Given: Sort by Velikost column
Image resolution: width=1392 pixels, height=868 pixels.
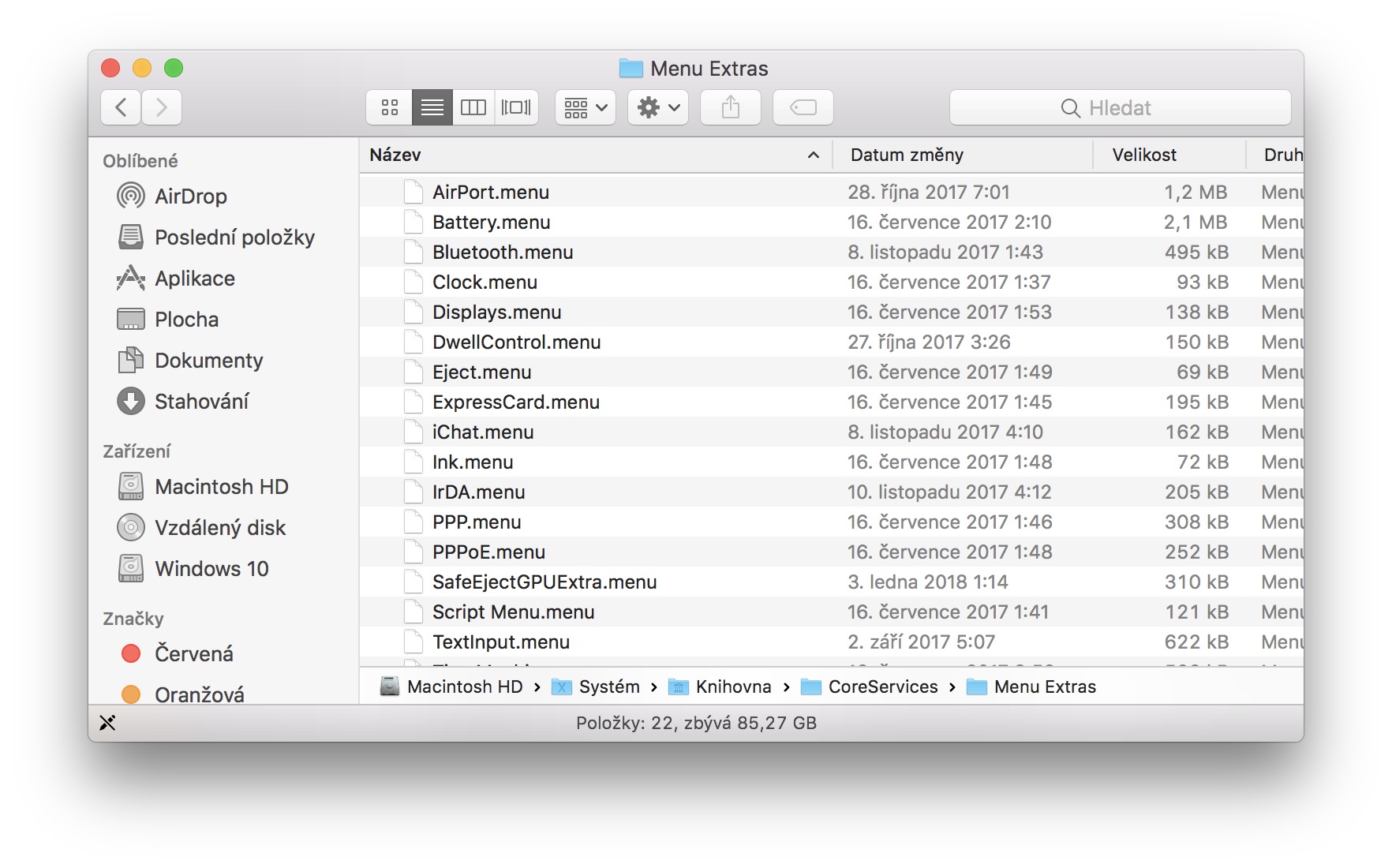Looking at the screenshot, I should click(1143, 155).
